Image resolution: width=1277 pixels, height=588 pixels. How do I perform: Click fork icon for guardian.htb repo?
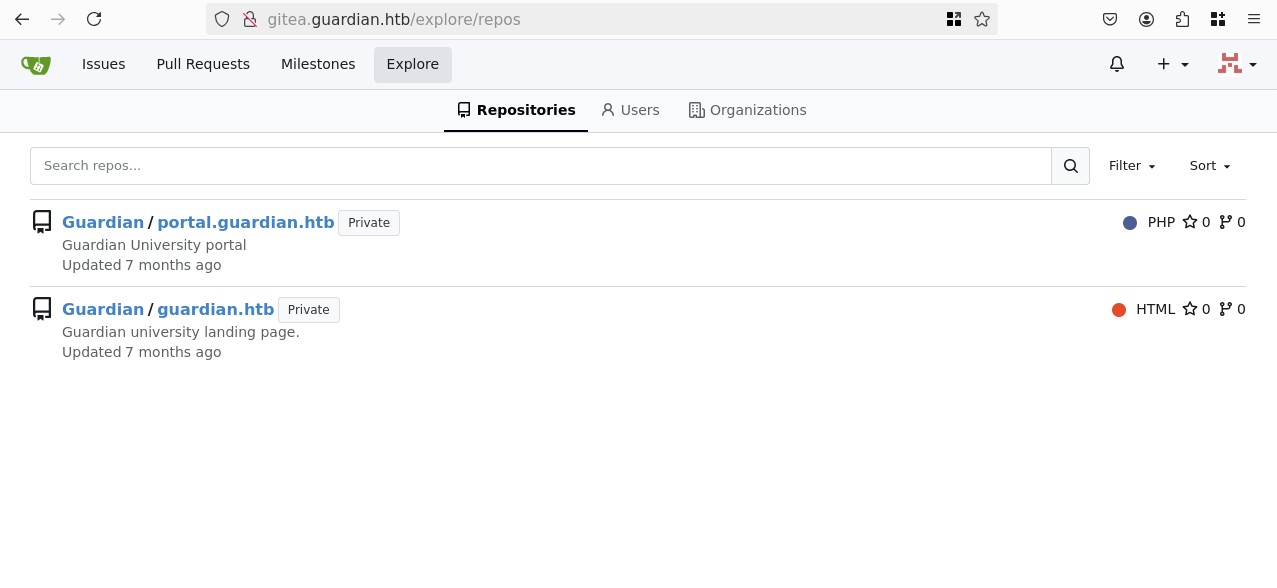point(1225,309)
